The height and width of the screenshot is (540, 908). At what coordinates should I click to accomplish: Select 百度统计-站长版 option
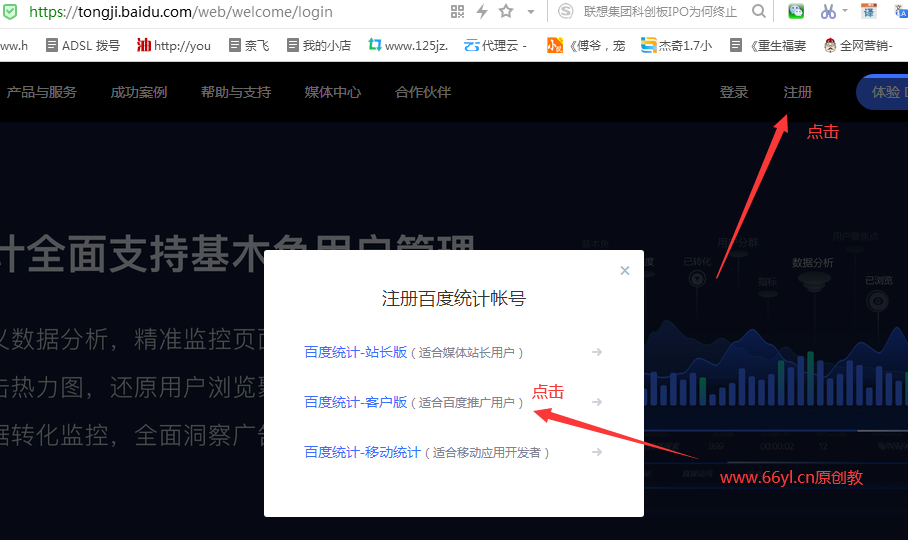point(356,352)
